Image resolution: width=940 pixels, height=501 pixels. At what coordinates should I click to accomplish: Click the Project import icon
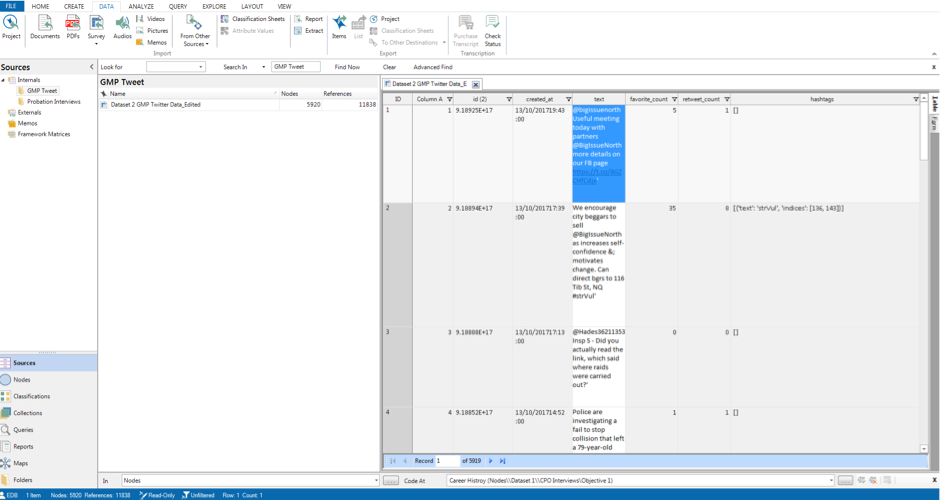[11, 26]
